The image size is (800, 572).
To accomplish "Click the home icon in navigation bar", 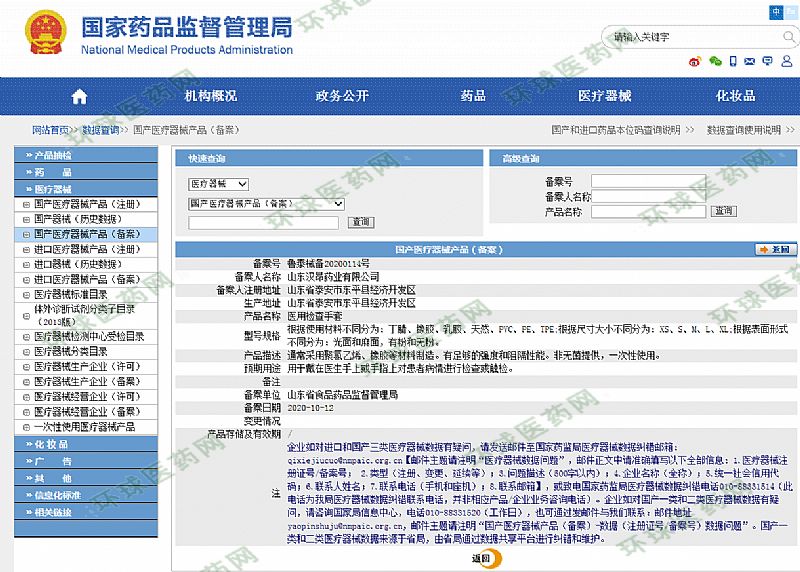I will 79,97.
